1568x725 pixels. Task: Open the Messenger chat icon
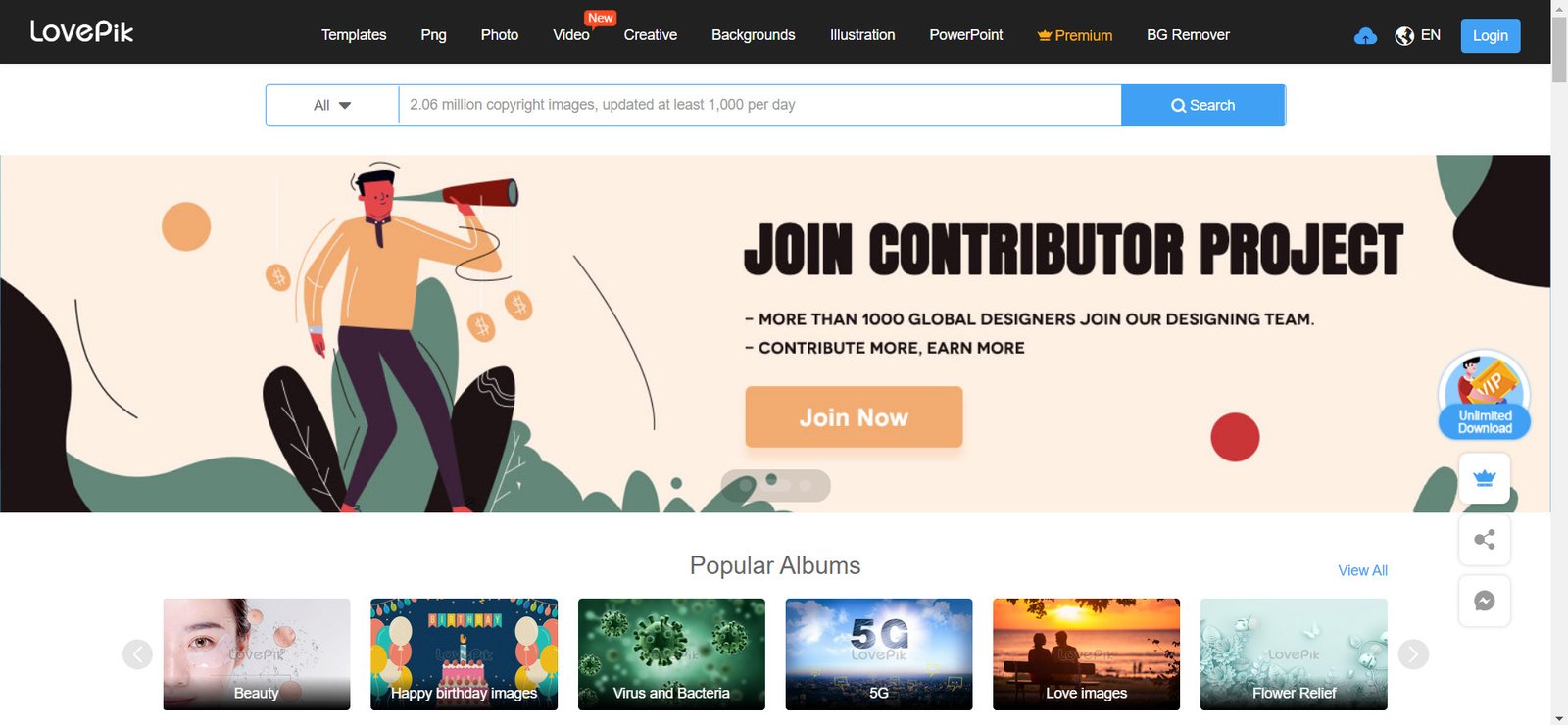point(1484,601)
